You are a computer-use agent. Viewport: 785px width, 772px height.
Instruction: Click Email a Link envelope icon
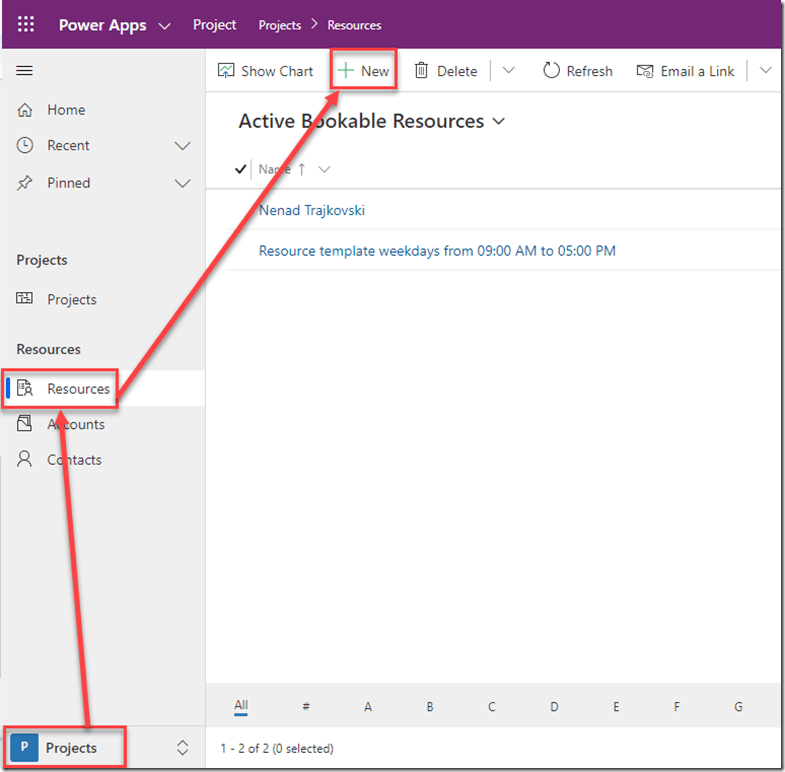pos(645,71)
